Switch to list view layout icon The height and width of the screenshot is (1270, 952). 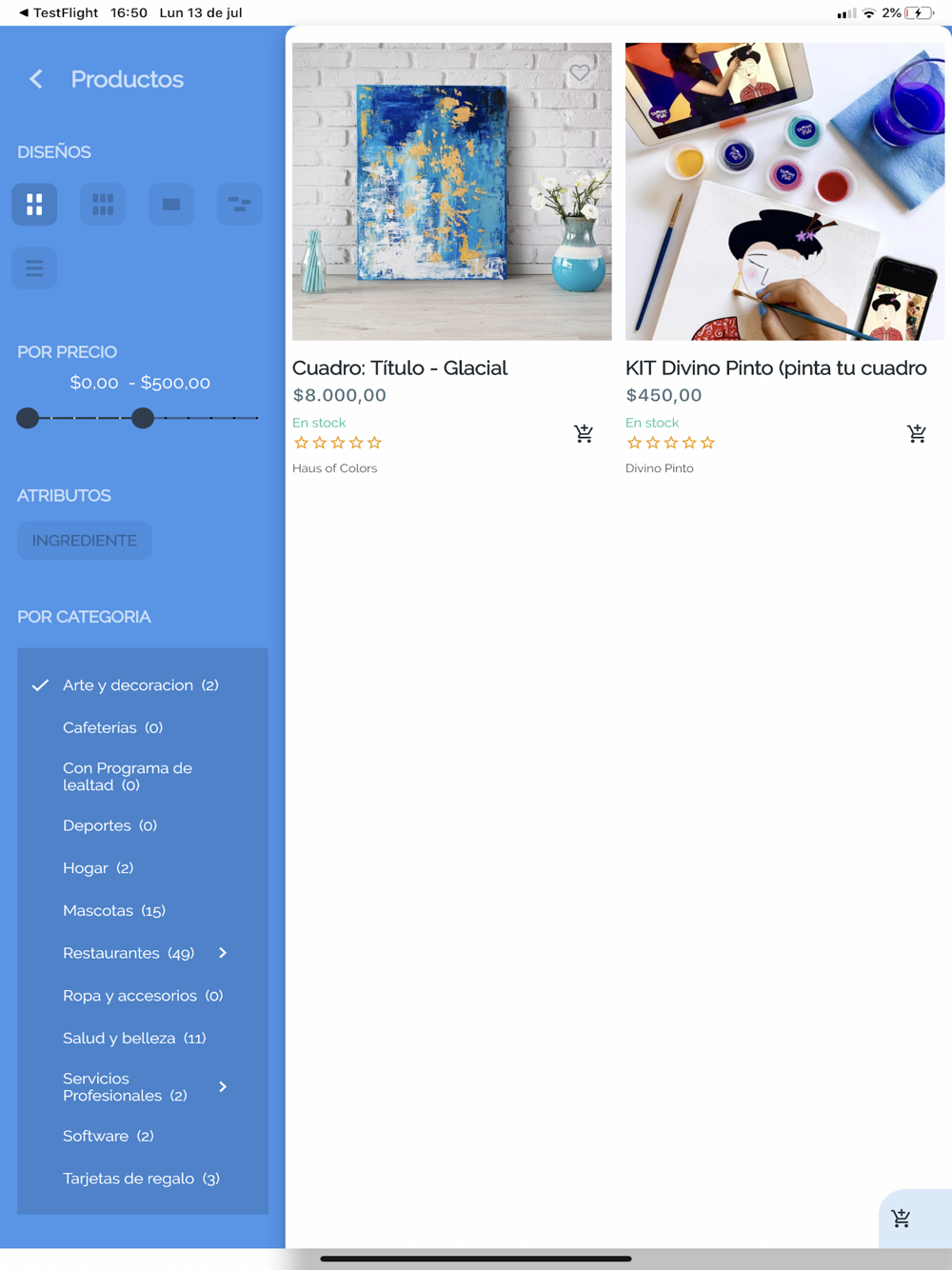(x=34, y=268)
